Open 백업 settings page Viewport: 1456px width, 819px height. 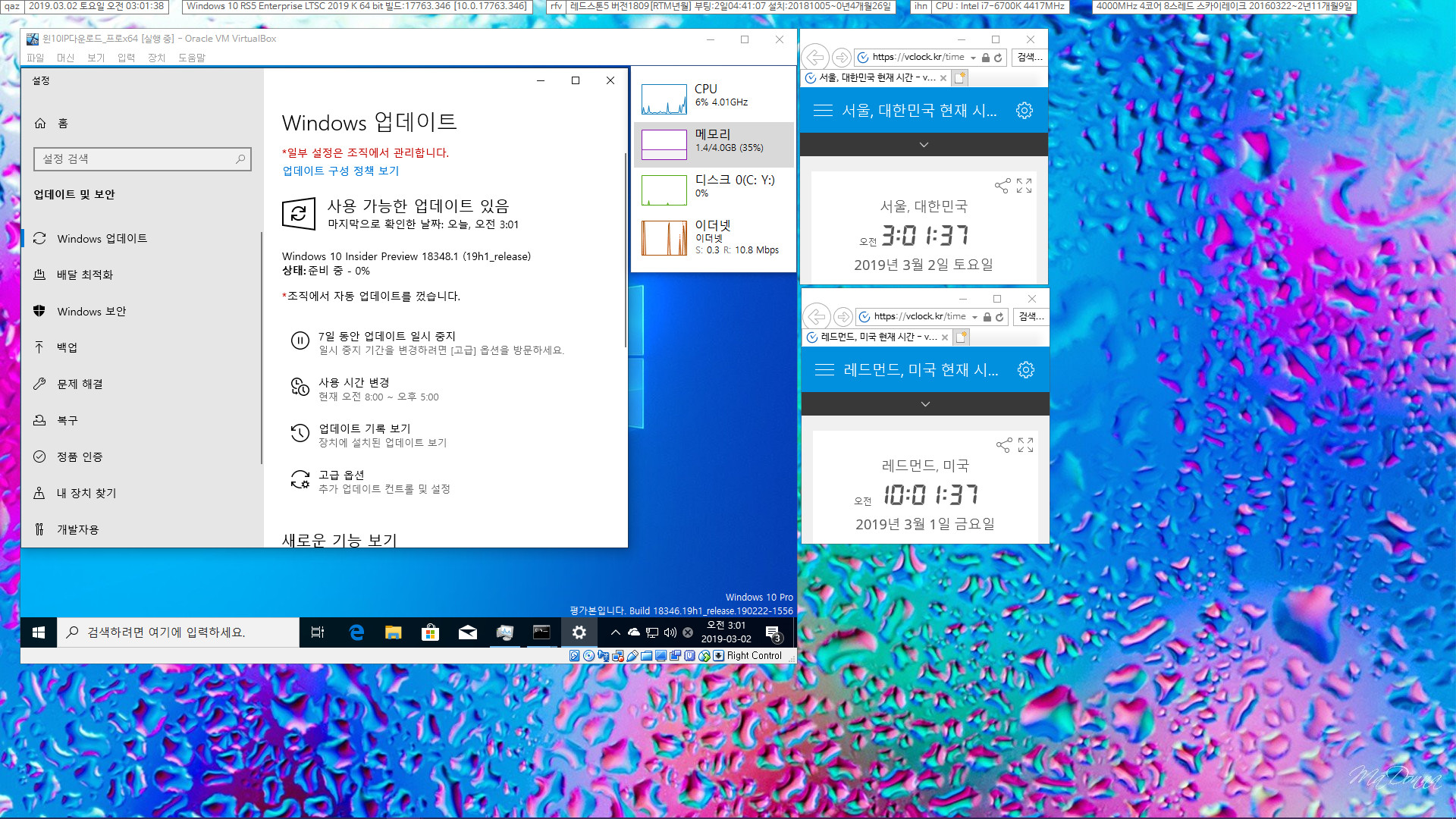pyautogui.click(x=67, y=347)
